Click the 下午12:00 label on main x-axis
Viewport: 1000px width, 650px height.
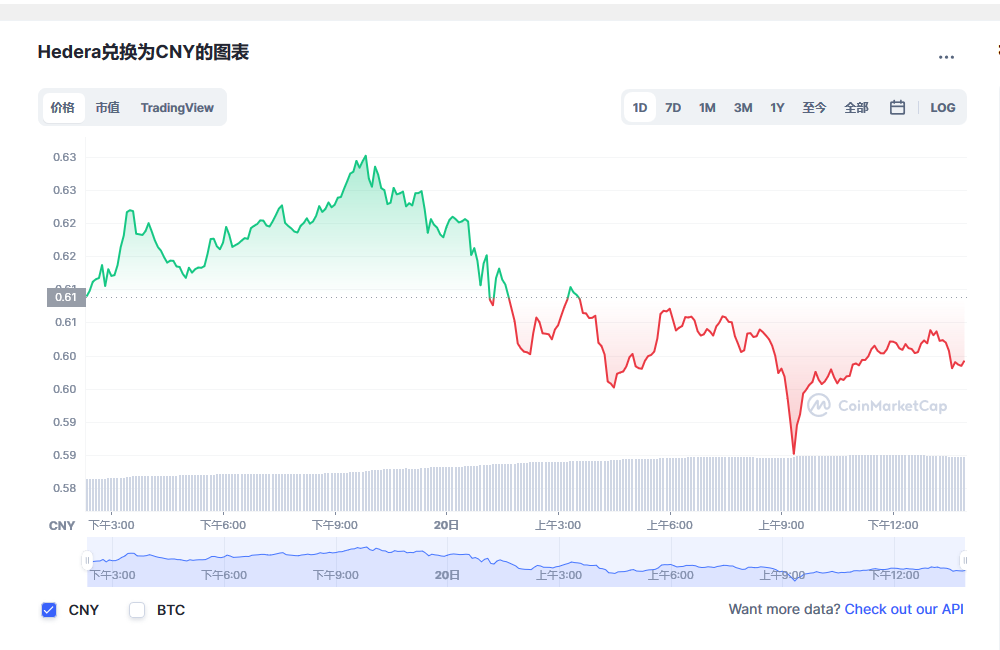click(x=893, y=525)
